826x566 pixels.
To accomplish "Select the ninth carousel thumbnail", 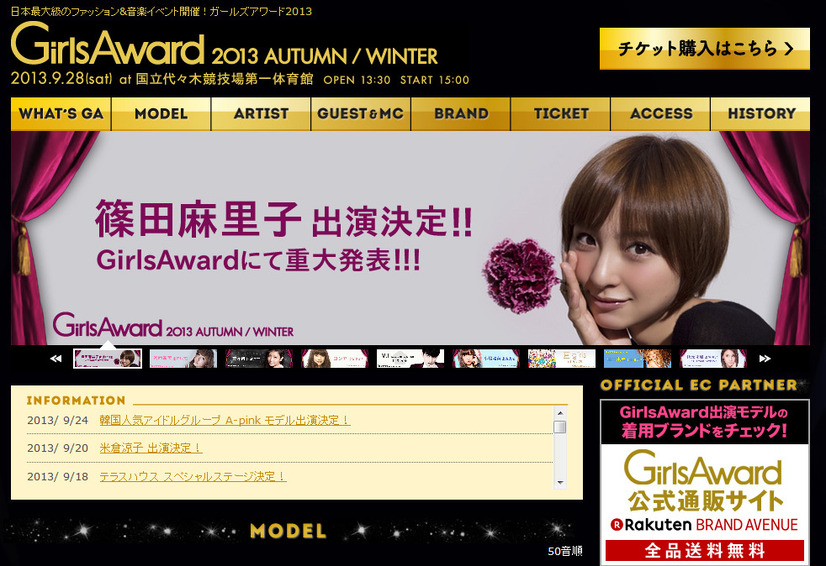I will pos(713,359).
